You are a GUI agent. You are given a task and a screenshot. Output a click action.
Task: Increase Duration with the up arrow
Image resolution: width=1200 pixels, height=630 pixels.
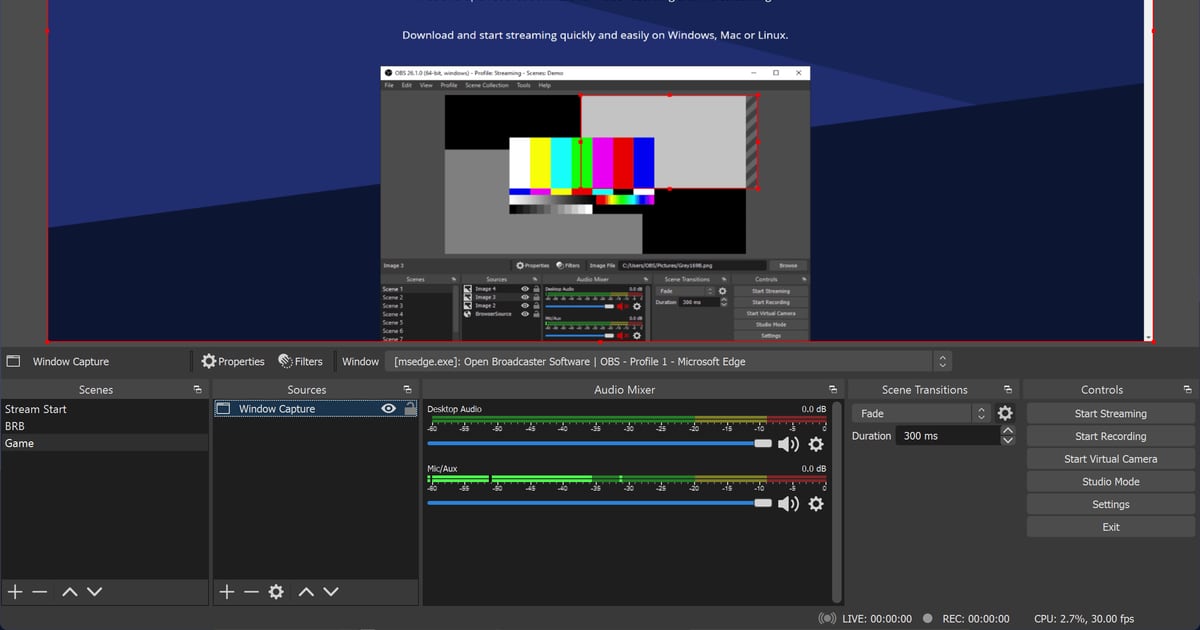coord(1007,431)
